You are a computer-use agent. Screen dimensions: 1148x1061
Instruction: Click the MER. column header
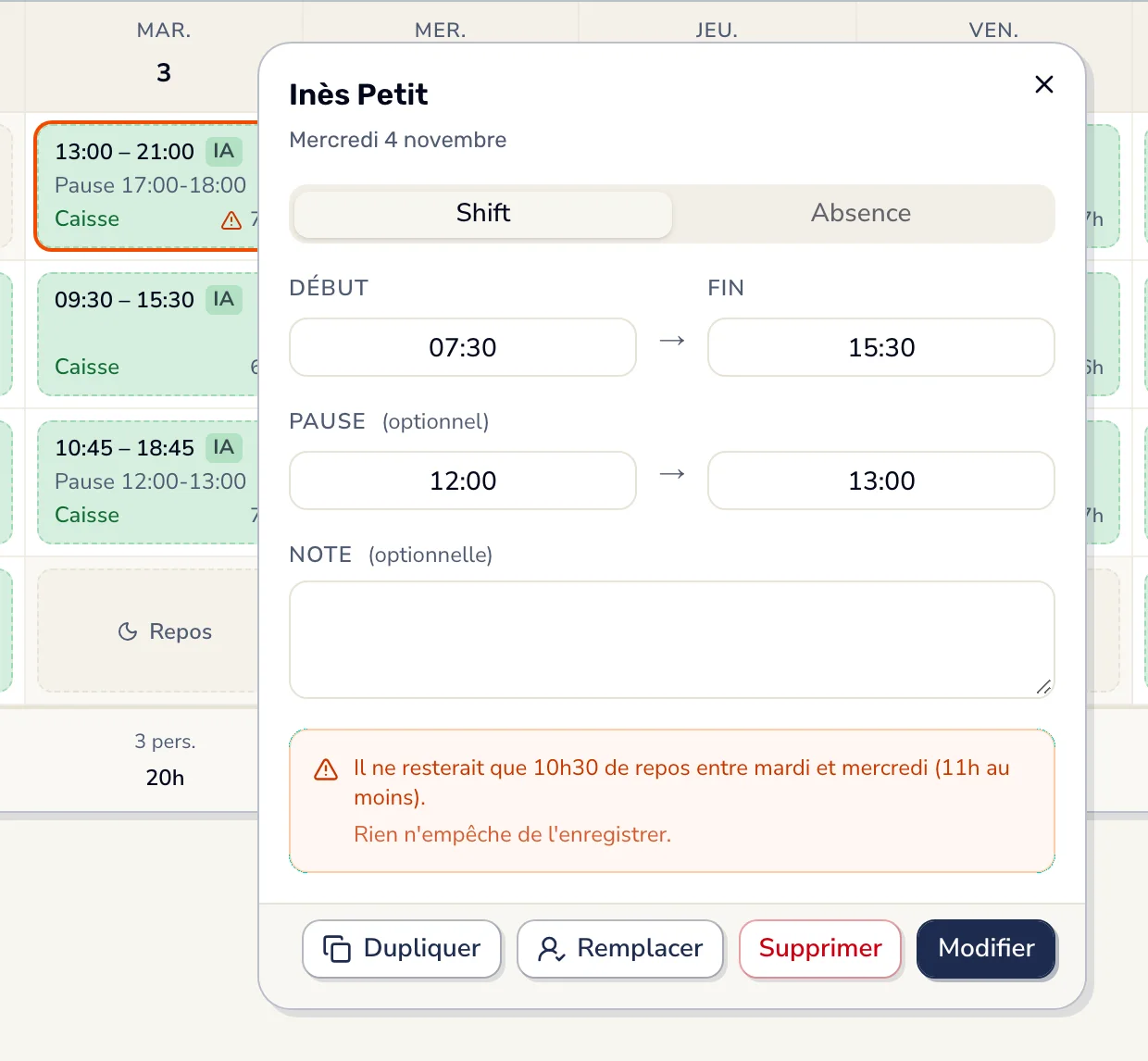coord(441,30)
